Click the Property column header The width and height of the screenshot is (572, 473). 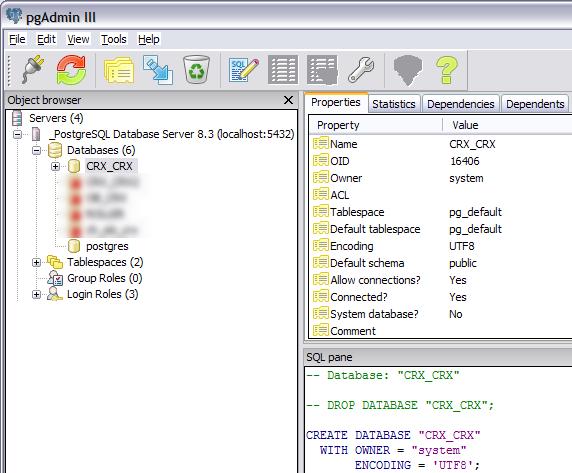376,125
